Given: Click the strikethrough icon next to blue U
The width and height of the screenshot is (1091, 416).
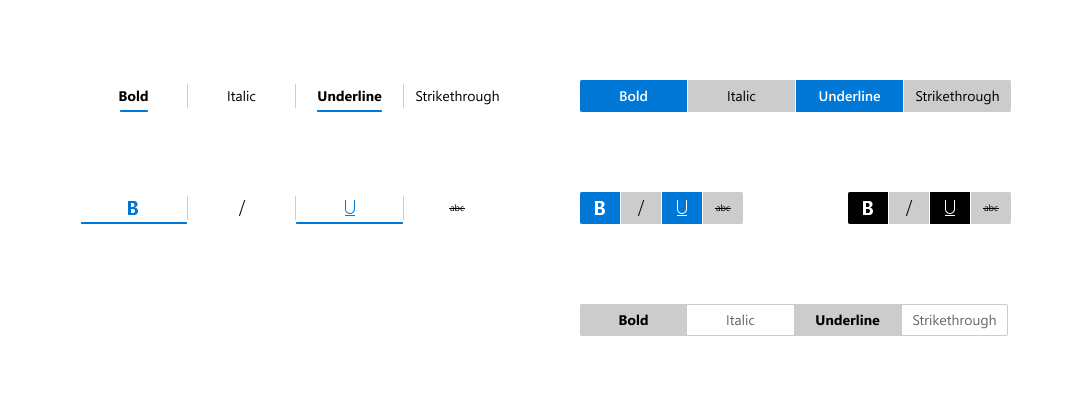Looking at the screenshot, I should click(723, 208).
